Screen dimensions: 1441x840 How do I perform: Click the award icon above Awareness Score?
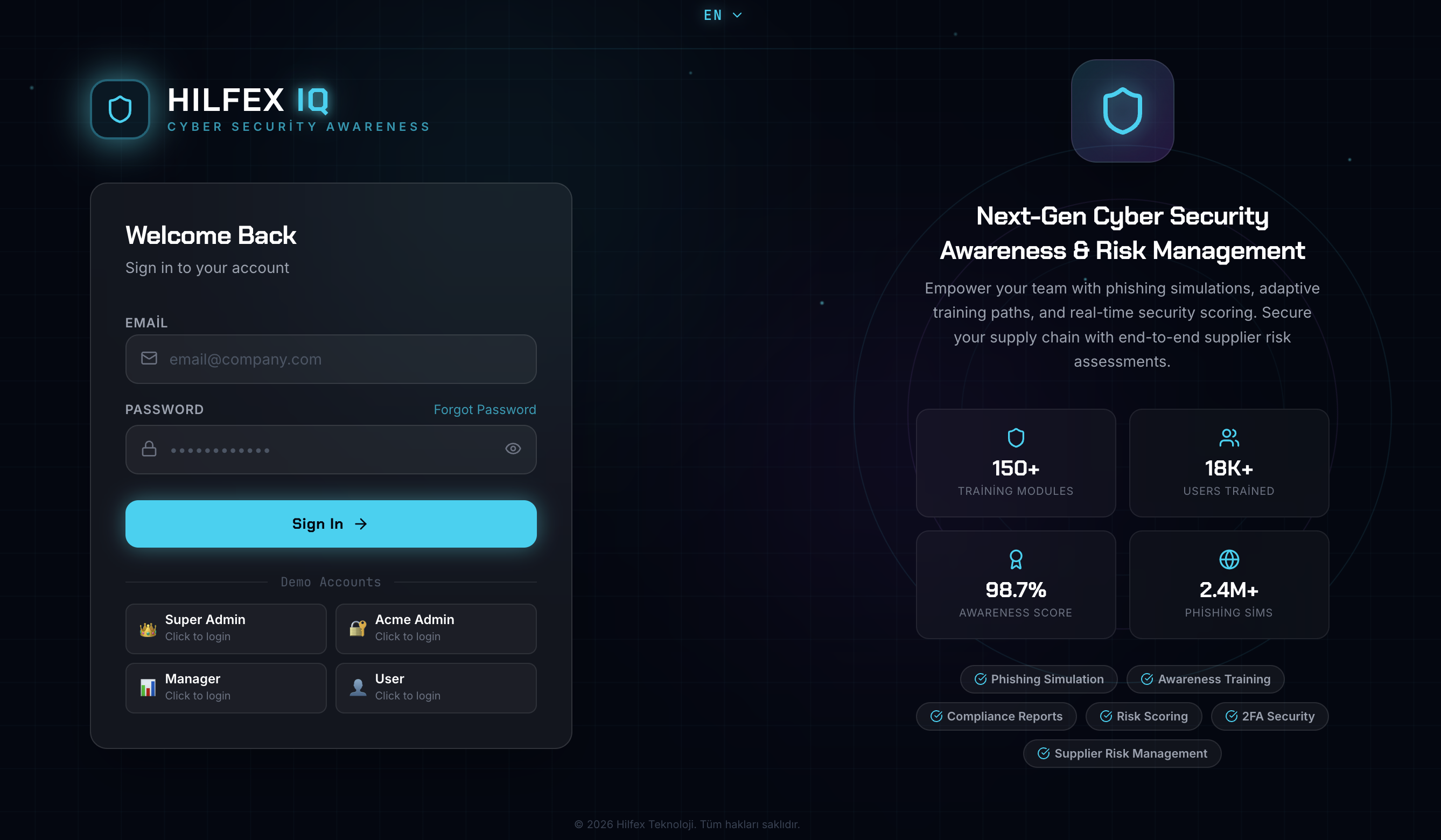(1016, 559)
